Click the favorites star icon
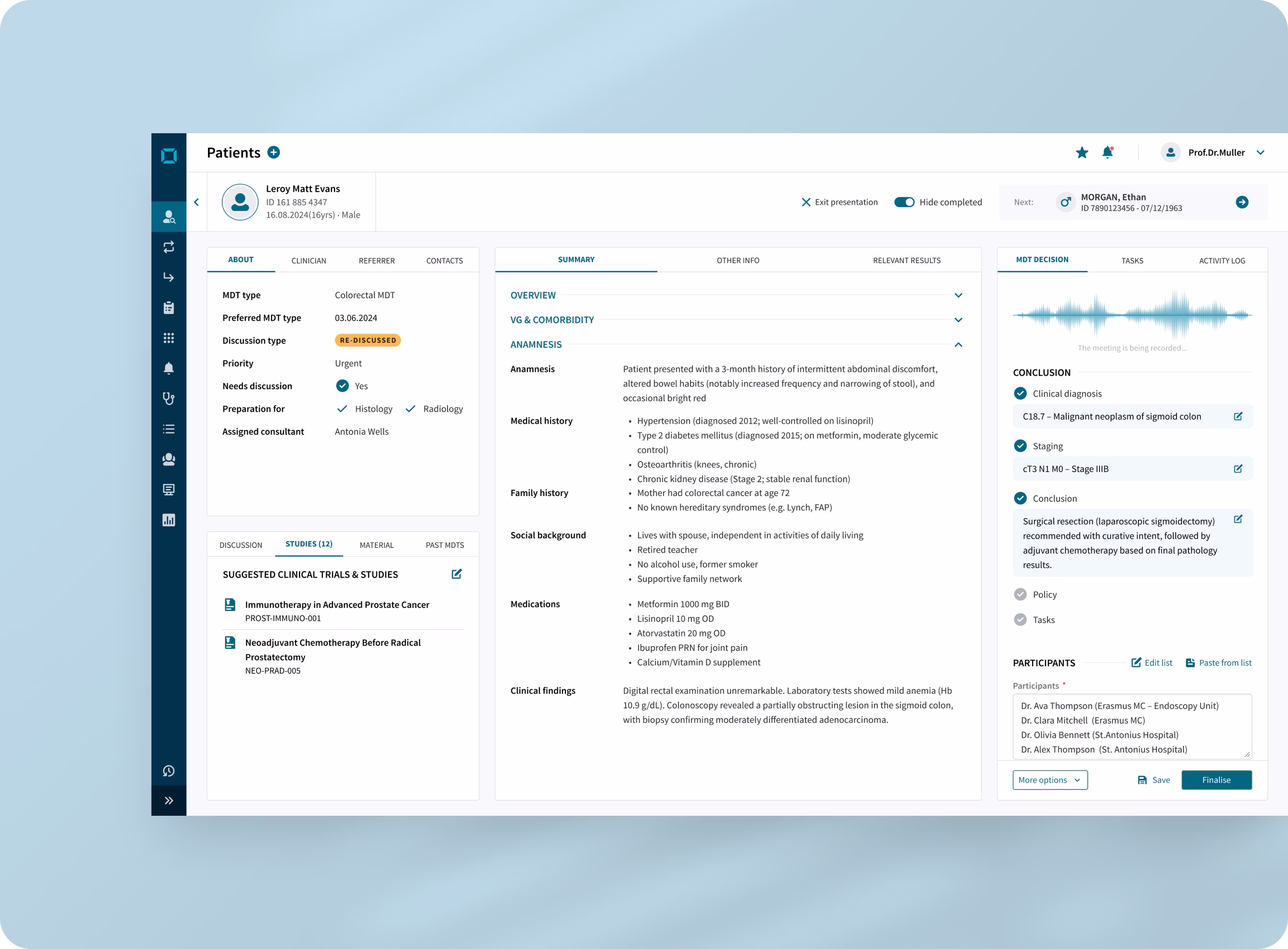 tap(1081, 152)
